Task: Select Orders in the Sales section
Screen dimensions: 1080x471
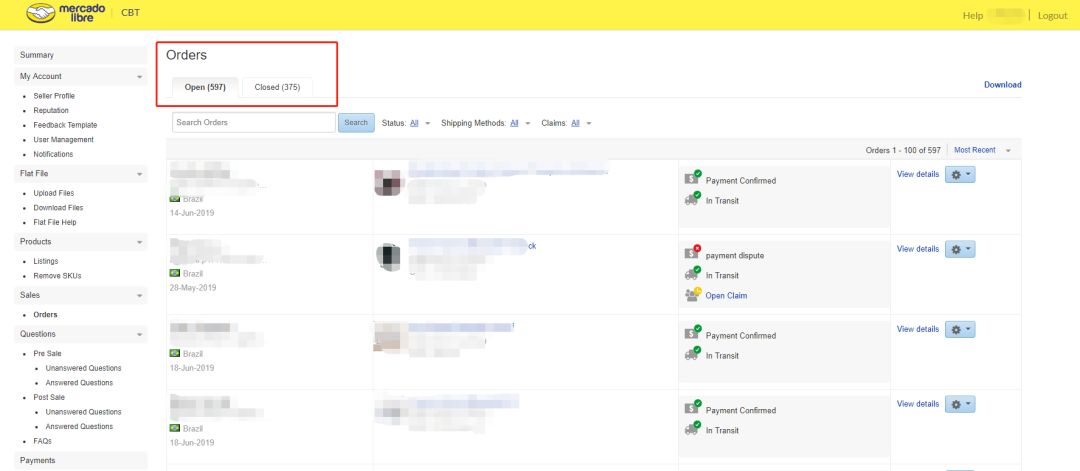Action: pos(45,315)
